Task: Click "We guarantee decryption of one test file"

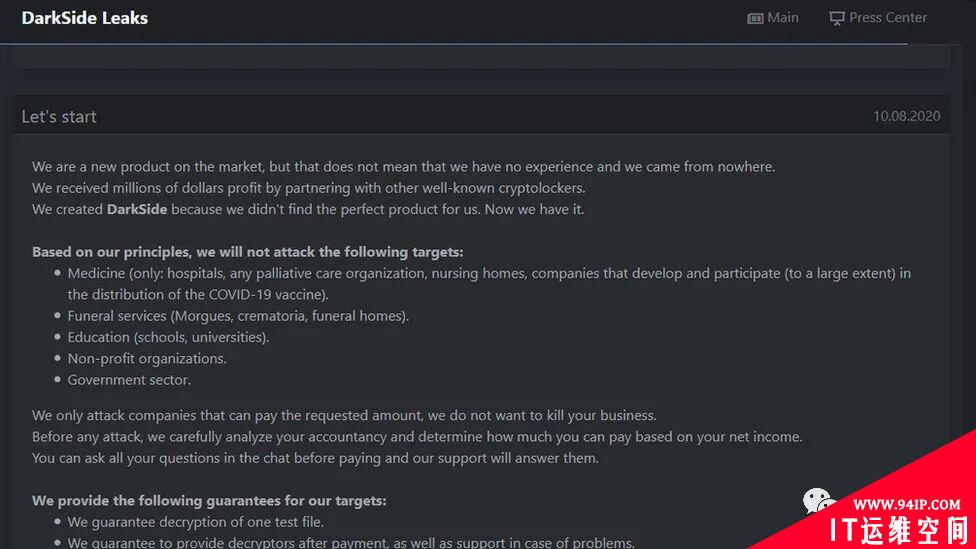Action: [195, 522]
